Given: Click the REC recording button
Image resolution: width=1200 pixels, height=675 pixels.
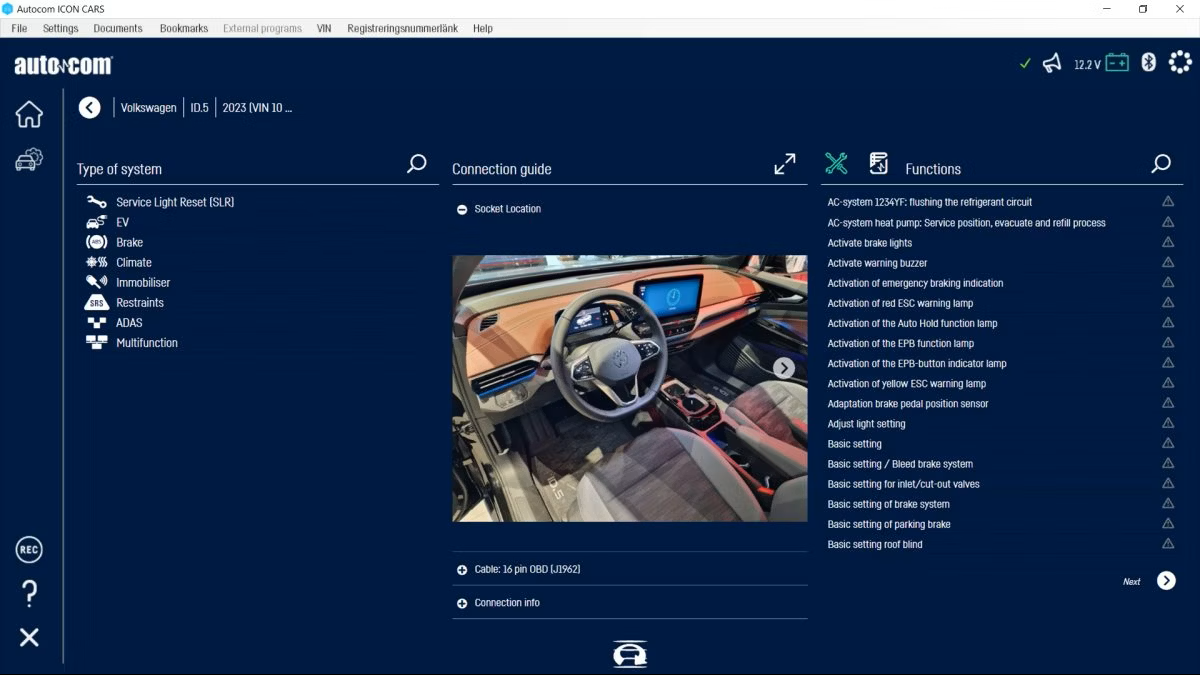Looking at the screenshot, I should (x=29, y=549).
